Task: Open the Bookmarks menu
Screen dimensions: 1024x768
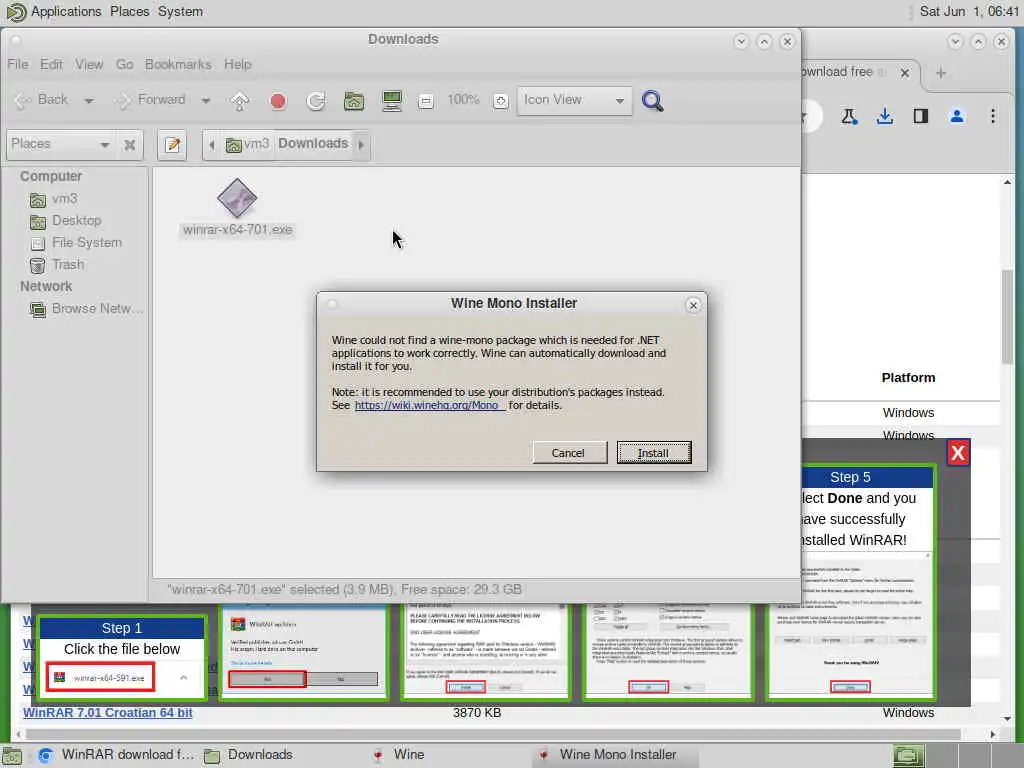Action: [x=178, y=64]
